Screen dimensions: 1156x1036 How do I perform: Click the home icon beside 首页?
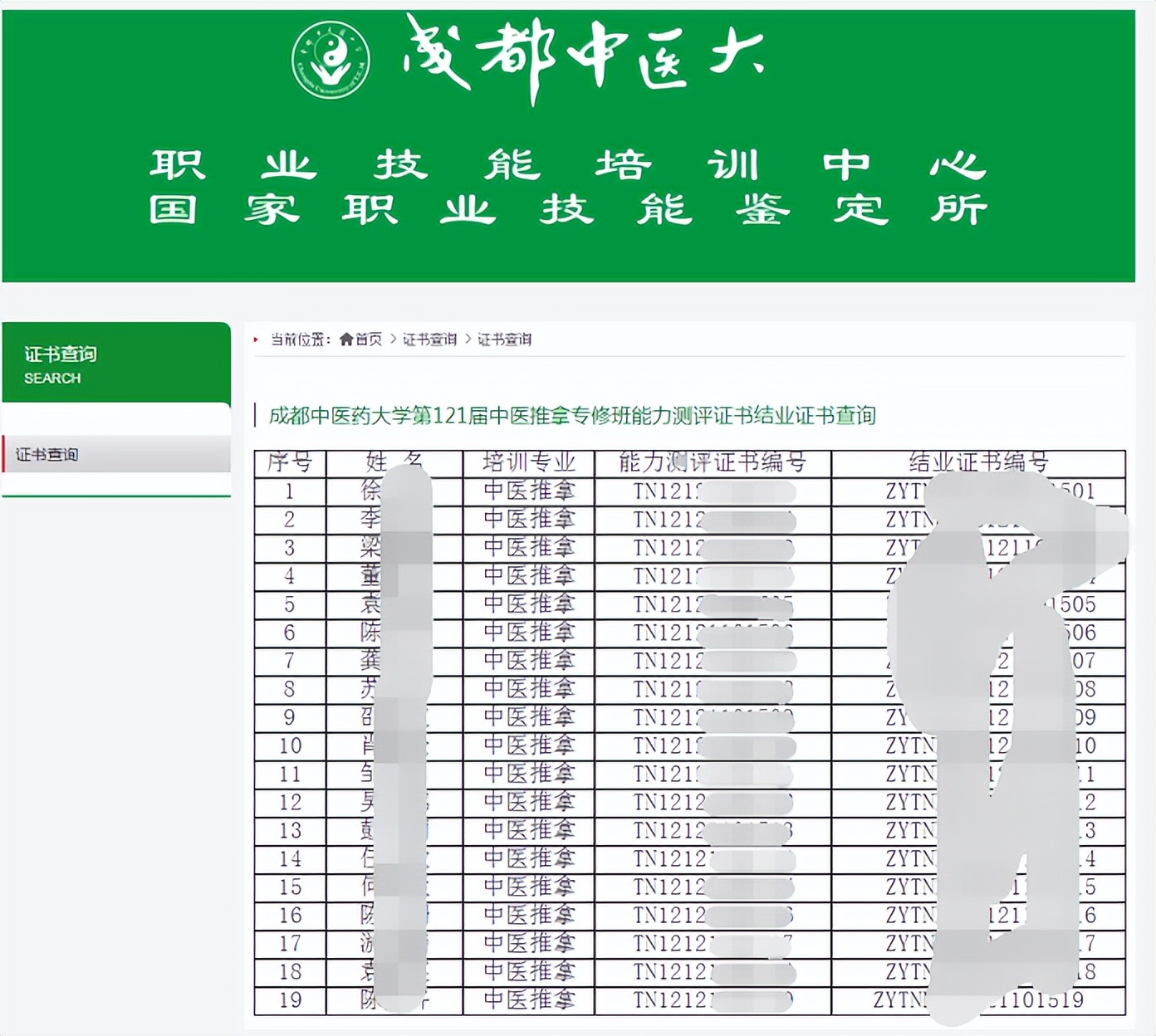tap(346, 339)
